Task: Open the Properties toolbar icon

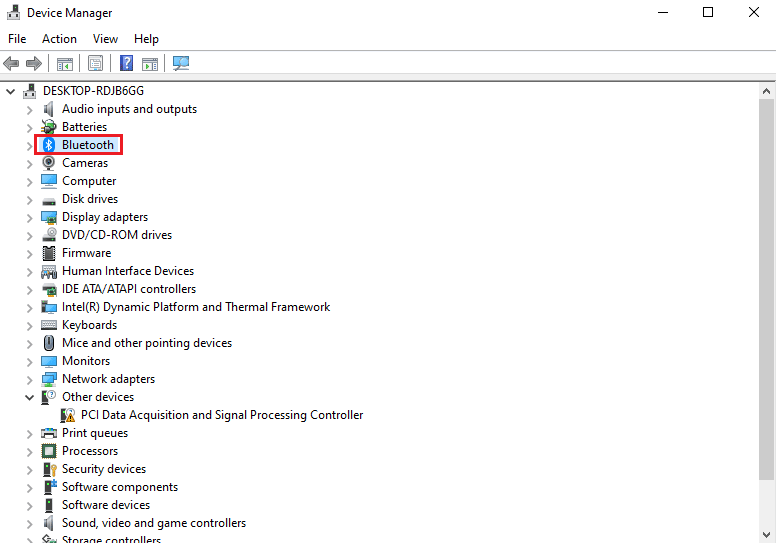Action: (x=96, y=63)
